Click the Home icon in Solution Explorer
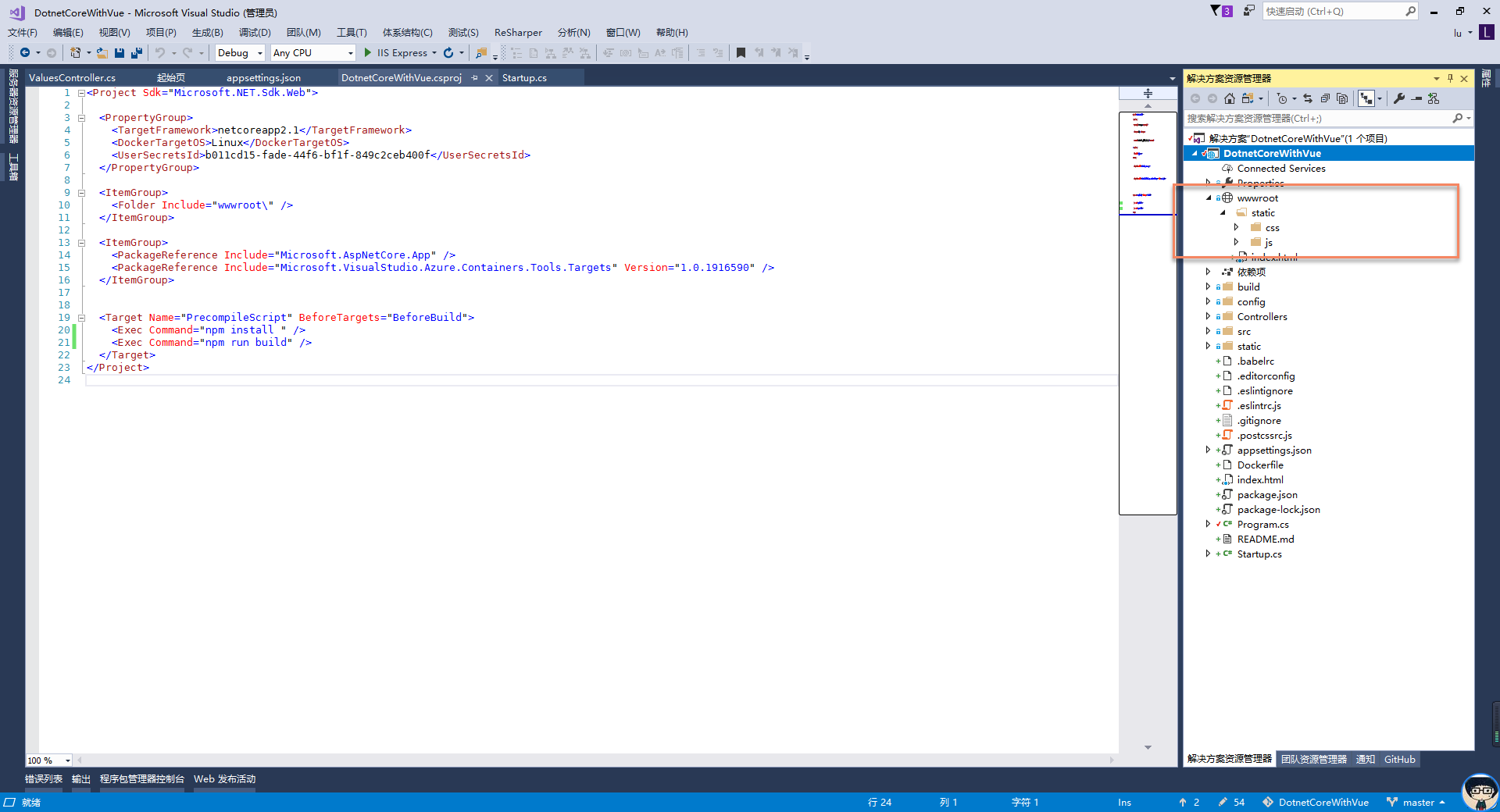 1230,98
